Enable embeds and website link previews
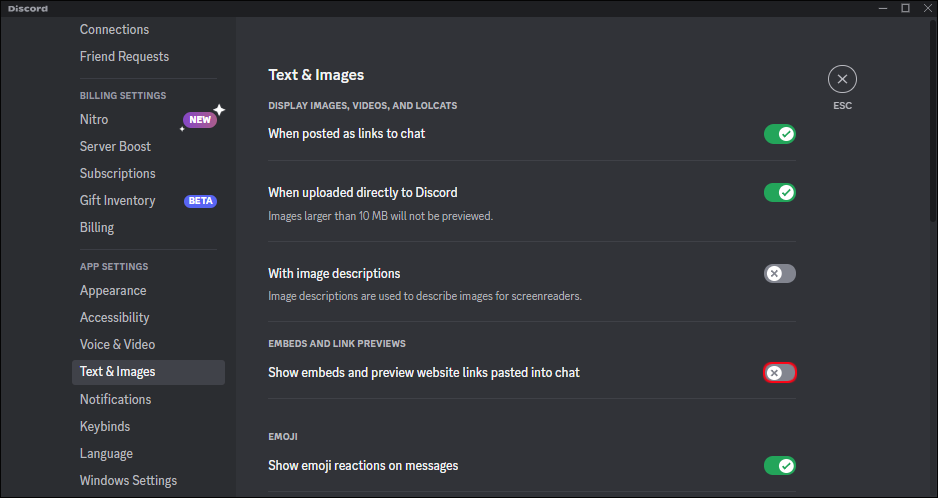 click(779, 372)
